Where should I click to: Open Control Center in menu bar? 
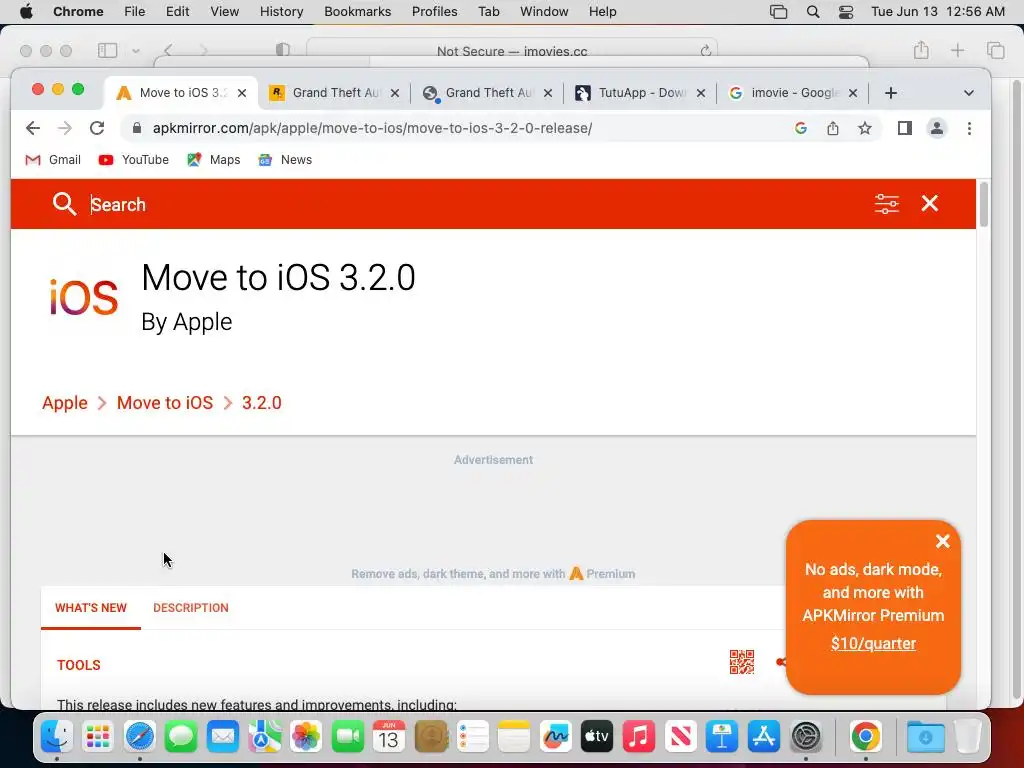coord(845,11)
